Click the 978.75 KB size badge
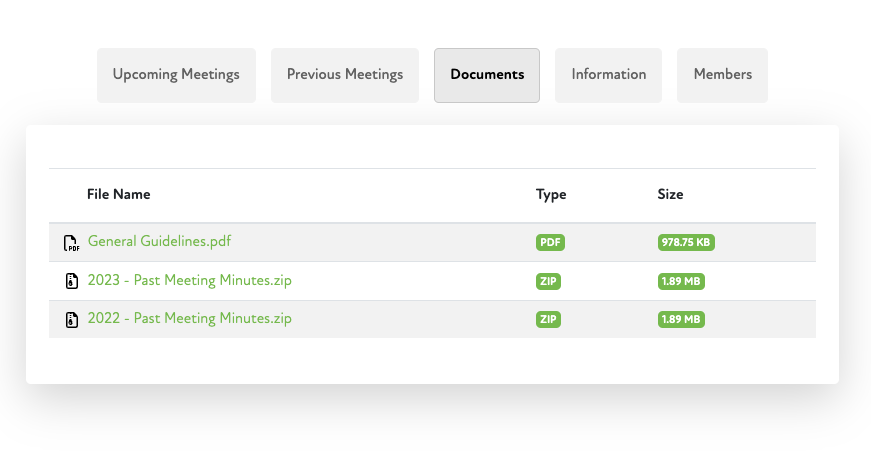The image size is (871, 451). tap(686, 243)
